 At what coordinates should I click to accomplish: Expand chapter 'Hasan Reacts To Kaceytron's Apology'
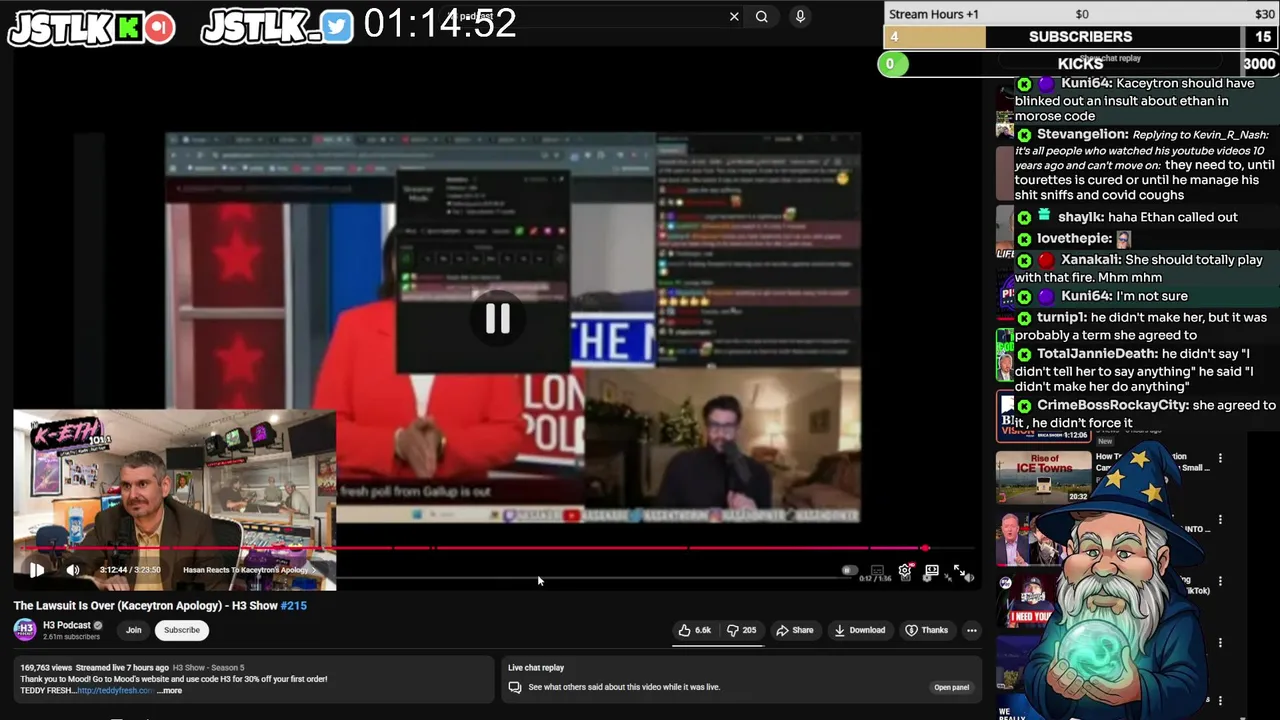pos(249,570)
